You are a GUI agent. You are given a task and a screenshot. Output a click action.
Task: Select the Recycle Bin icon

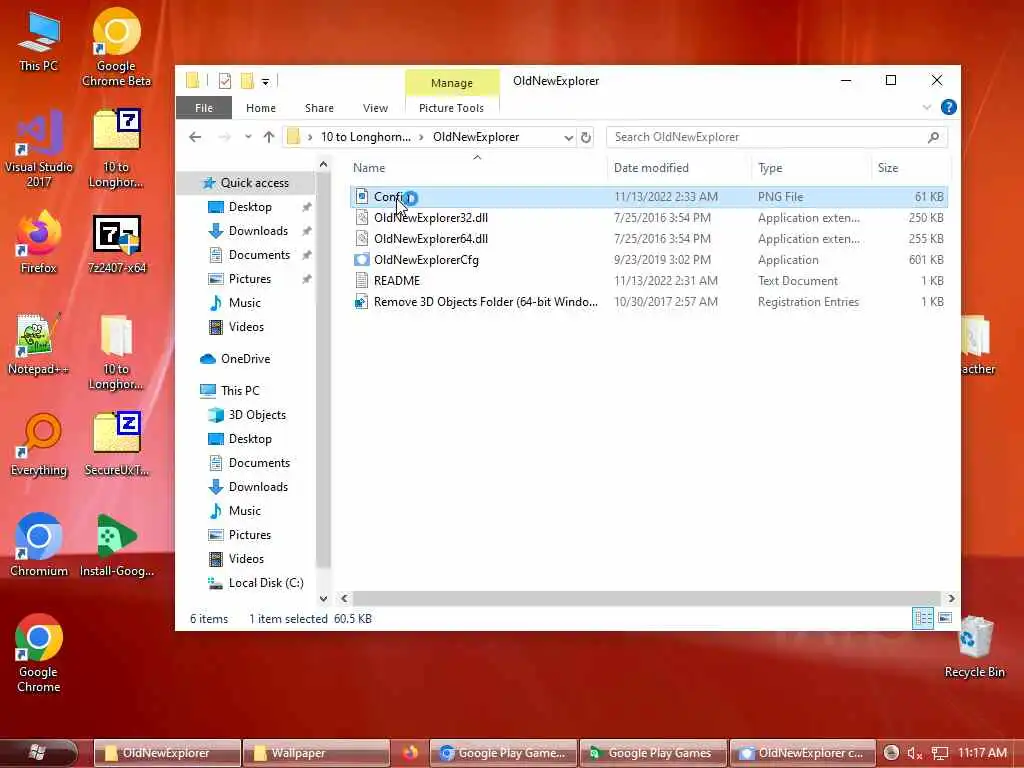pyautogui.click(x=974, y=647)
